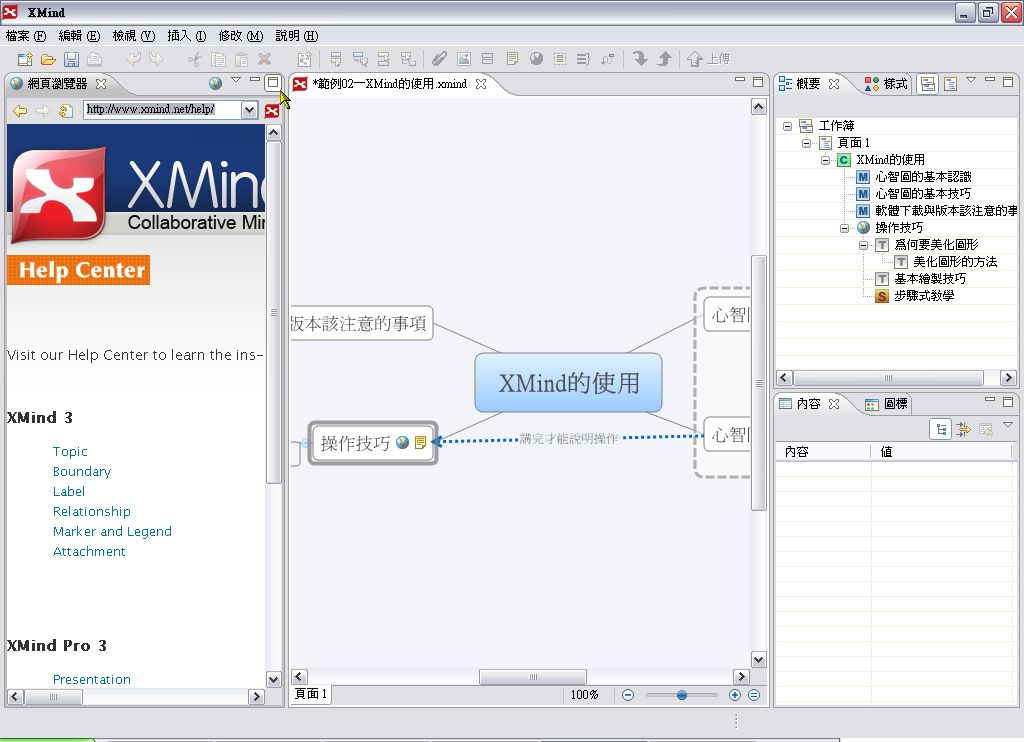Switch to the 樣式 tab
Image resolution: width=1024 pixels, height=742 pixels.
tap(886, 84)
